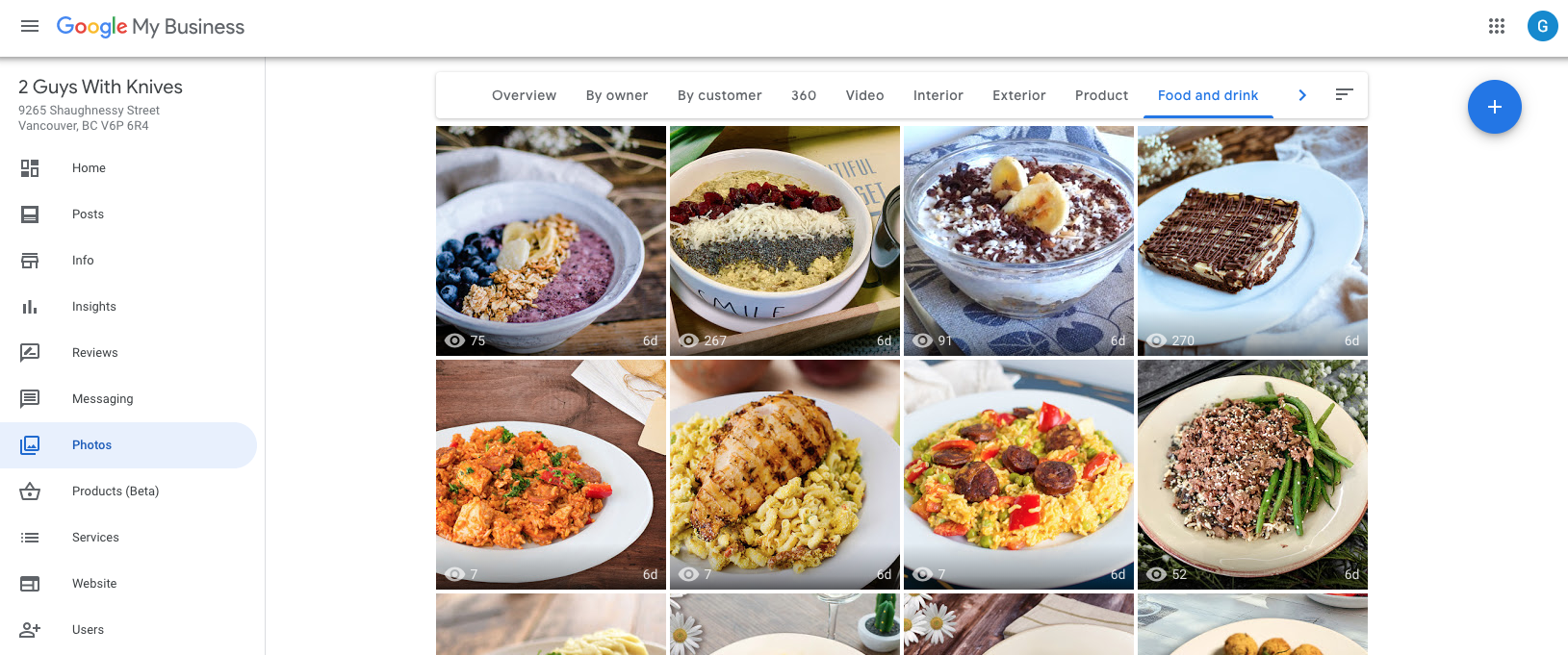
Task: Open the blueberry smoothie bowl photo
Action: pyautogui.click(x=551, y=240)
